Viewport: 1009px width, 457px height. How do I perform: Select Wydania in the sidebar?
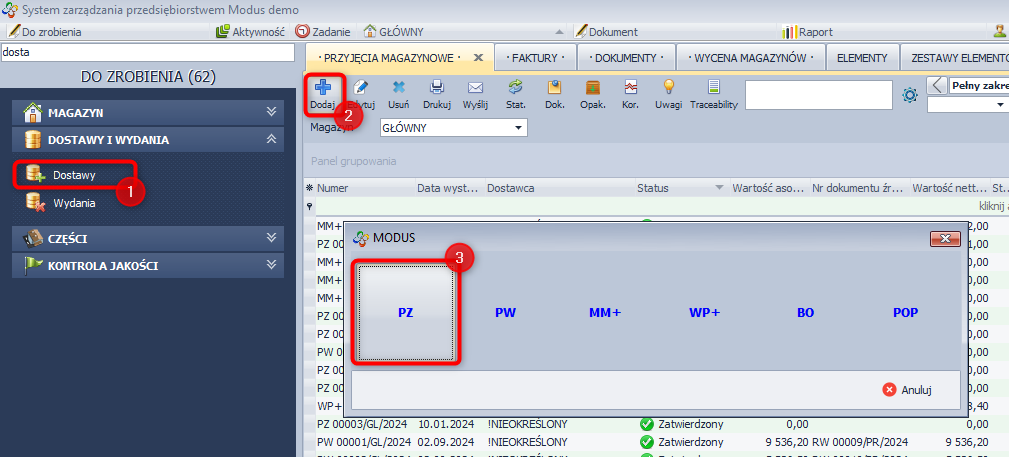(x=74, y=203)
